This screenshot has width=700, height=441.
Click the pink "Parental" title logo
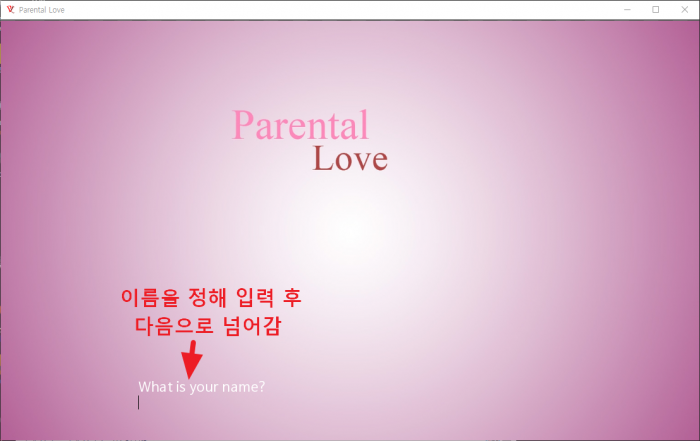pos(300,125)
